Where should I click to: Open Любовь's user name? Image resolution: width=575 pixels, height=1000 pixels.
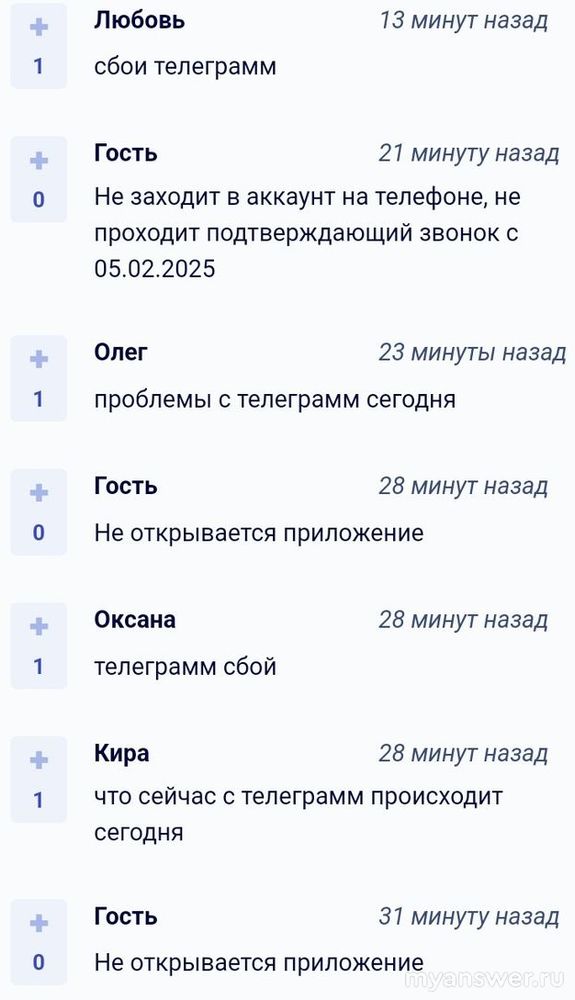140,20
